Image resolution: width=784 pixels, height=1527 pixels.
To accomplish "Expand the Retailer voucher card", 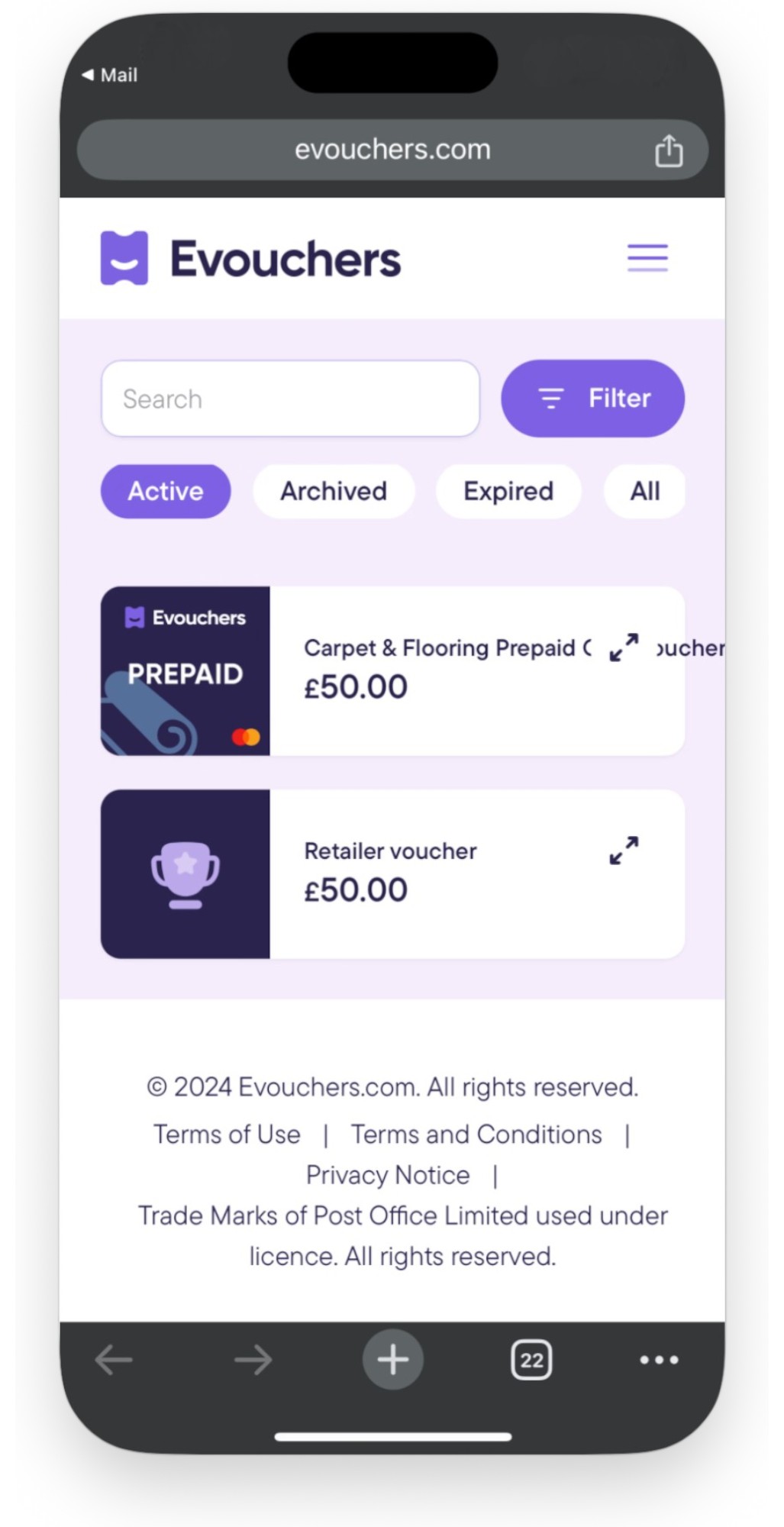I will [624, 851].
